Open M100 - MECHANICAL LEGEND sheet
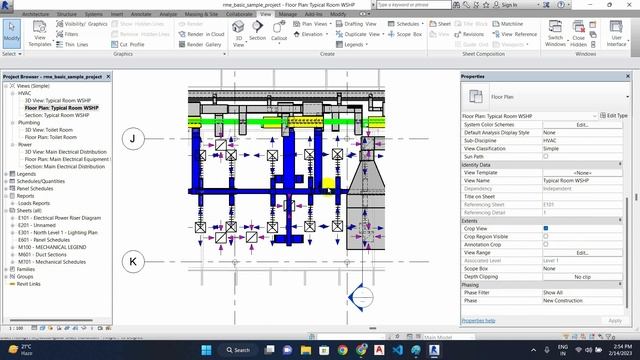 [52, 247]
